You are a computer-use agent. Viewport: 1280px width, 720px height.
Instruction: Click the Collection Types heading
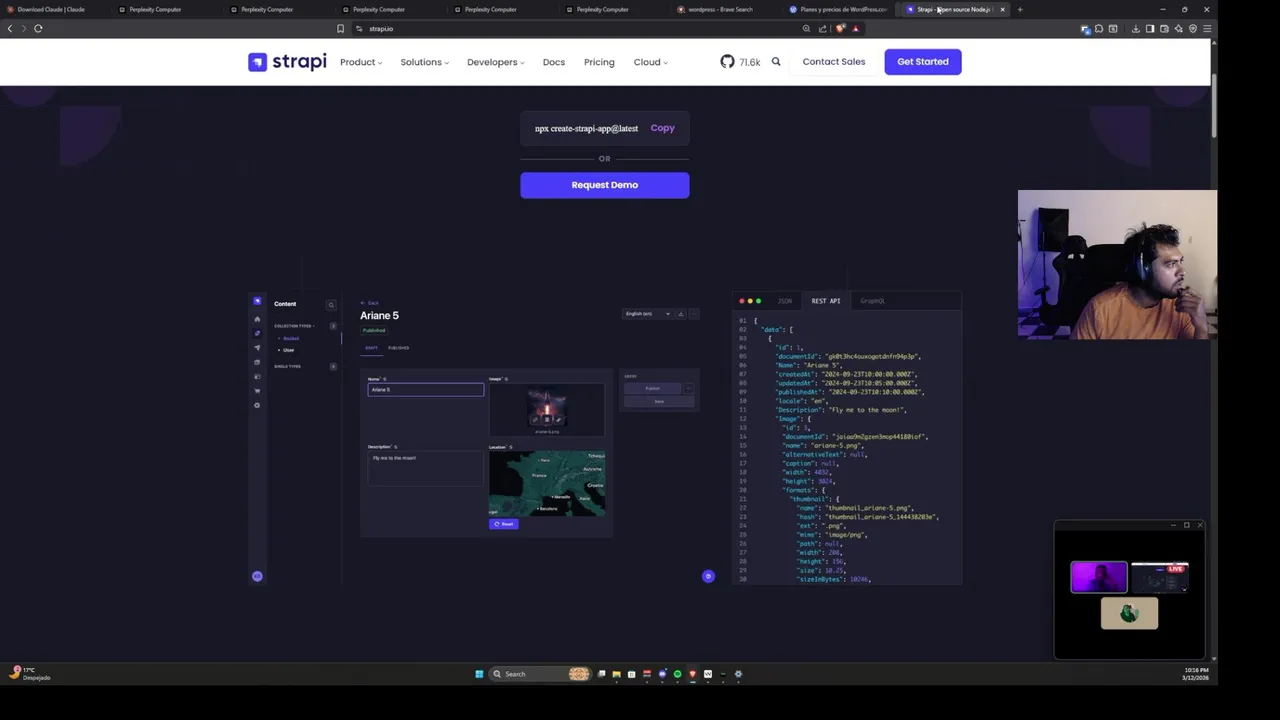tap(293, 326)
